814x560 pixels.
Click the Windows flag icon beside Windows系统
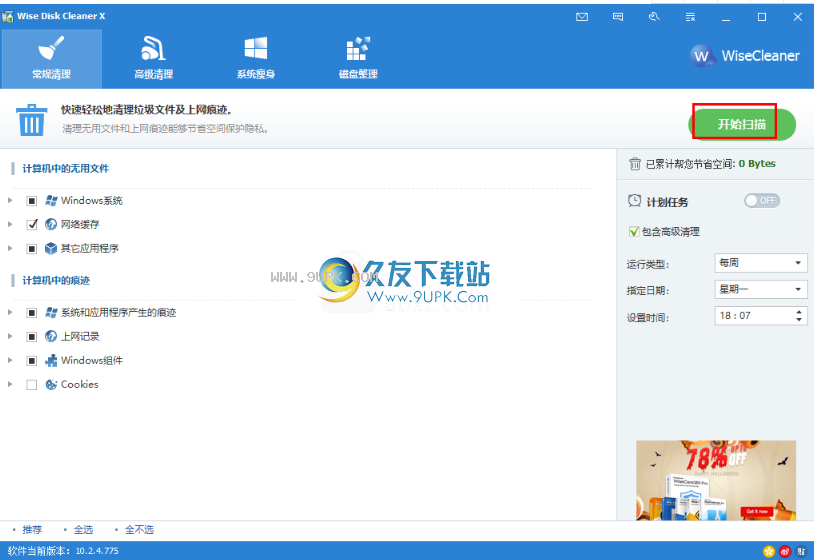pos(51,200)
